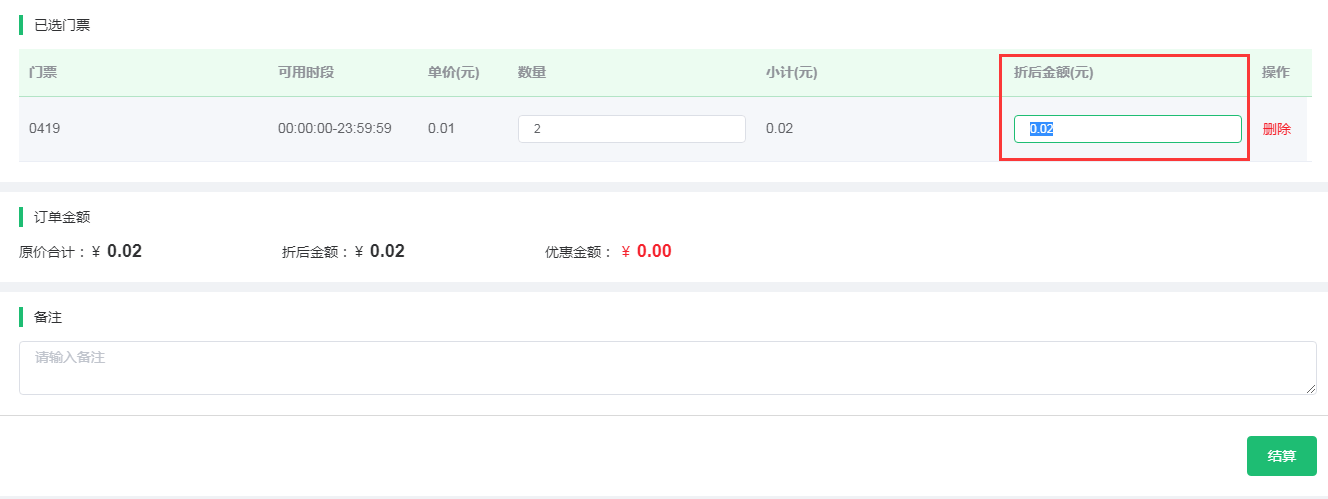Click the 单价(元) column header
This screenshot has height=499, width=1328.
pyautogui.click(x=453, y=73)
